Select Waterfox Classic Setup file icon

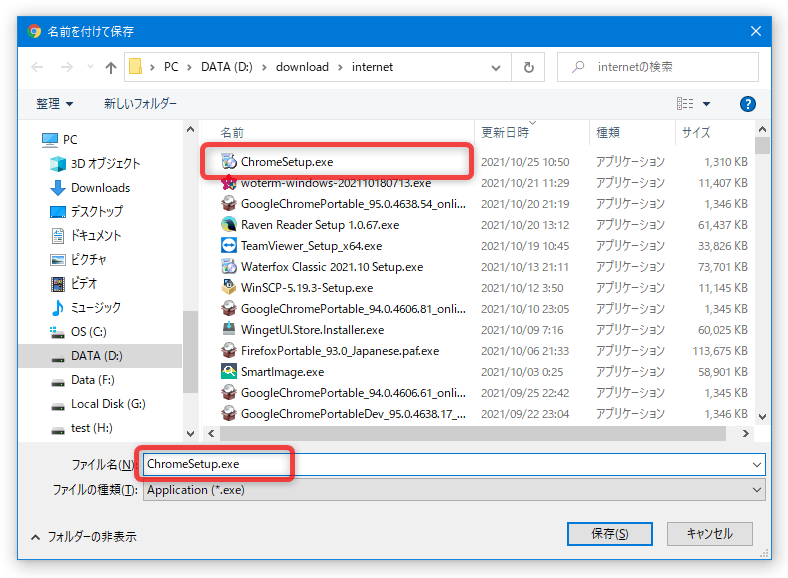coord(229,266)
